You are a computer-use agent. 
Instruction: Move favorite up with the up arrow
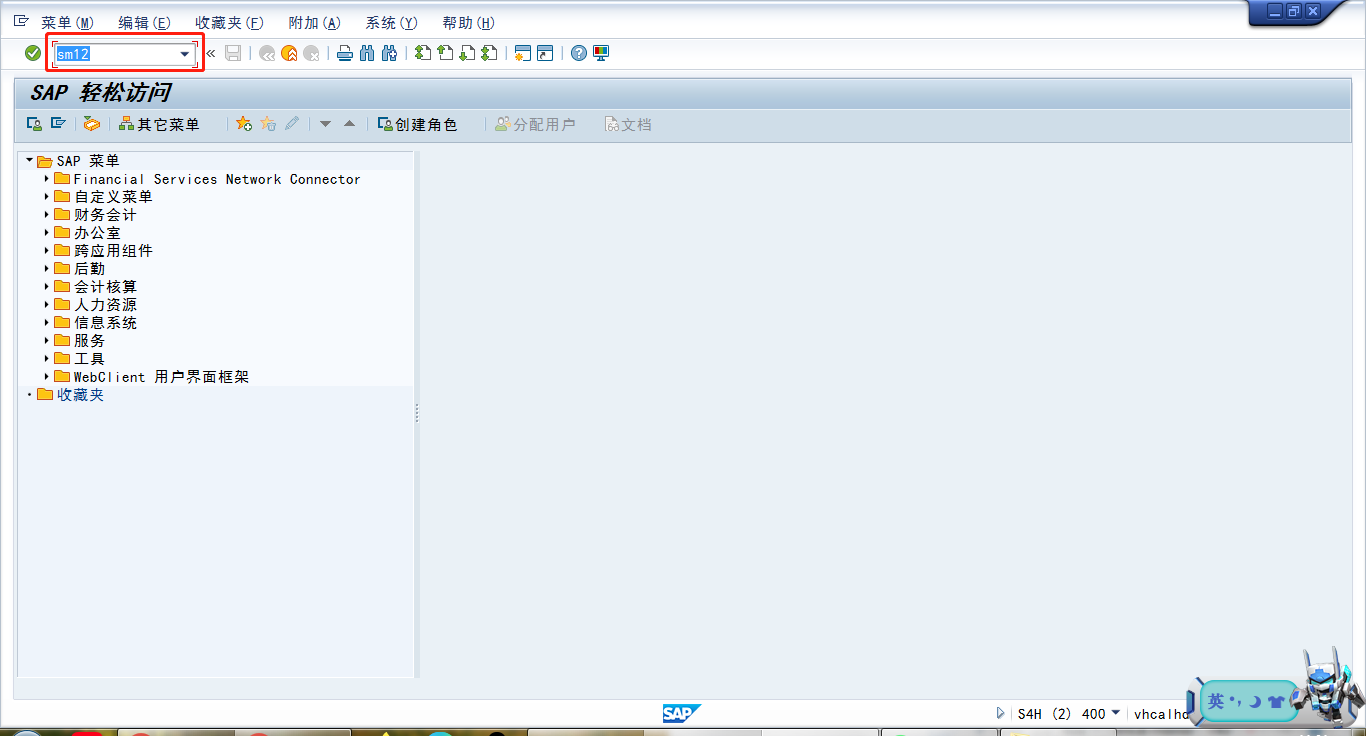pyautogui.click(x=349, y=124)
